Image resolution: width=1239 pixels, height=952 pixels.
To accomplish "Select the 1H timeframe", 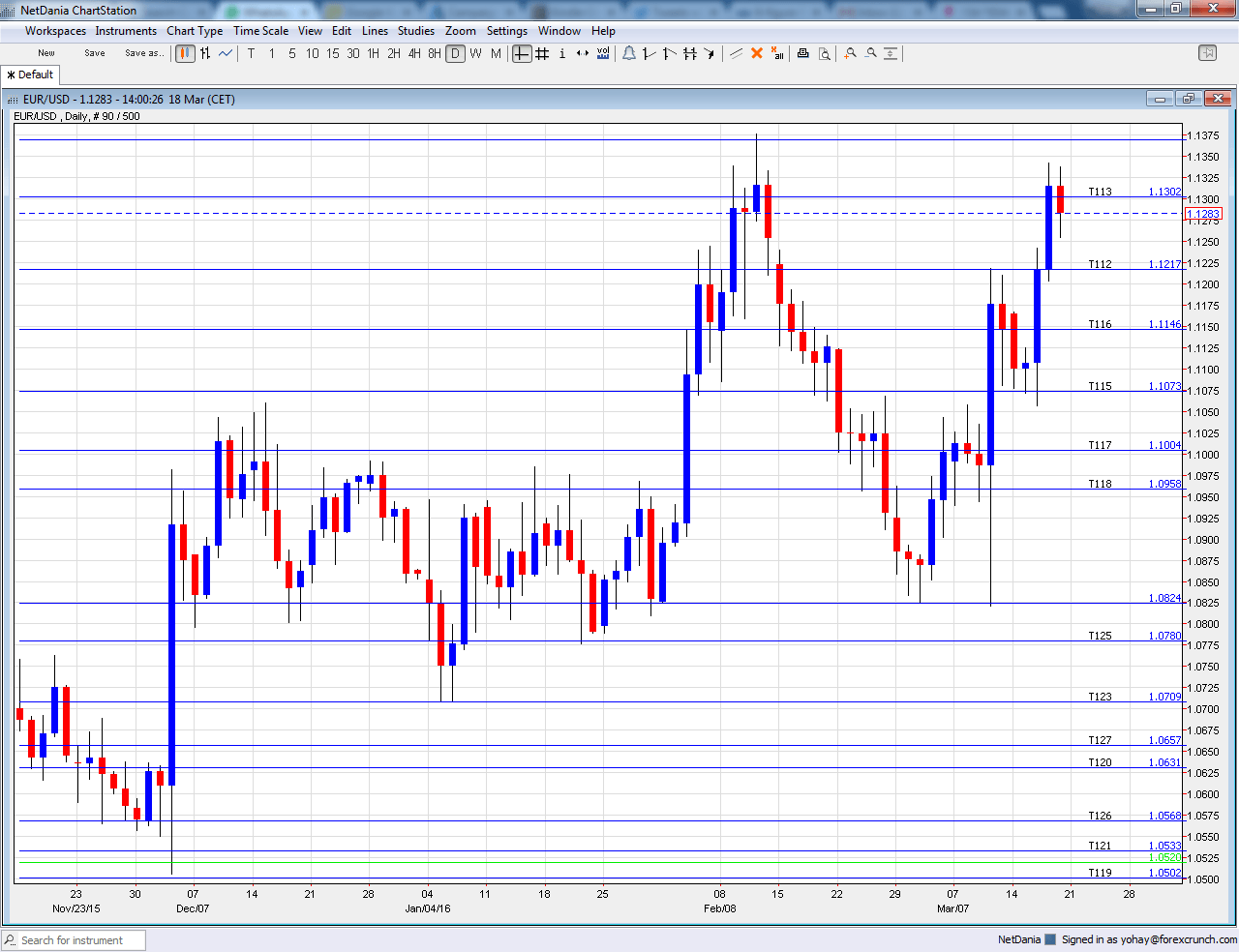I will [373, 53].
